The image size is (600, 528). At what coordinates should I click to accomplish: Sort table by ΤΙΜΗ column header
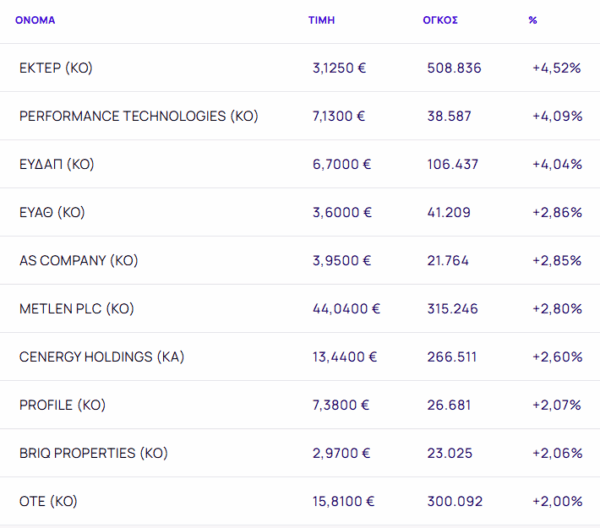pyautogui.click(x=321, y=20)
